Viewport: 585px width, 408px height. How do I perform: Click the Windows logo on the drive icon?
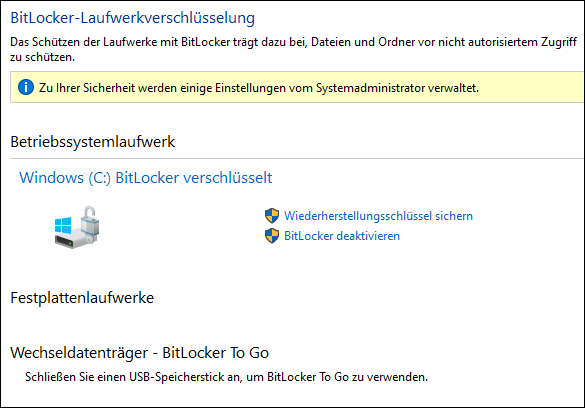click(63, 226)
